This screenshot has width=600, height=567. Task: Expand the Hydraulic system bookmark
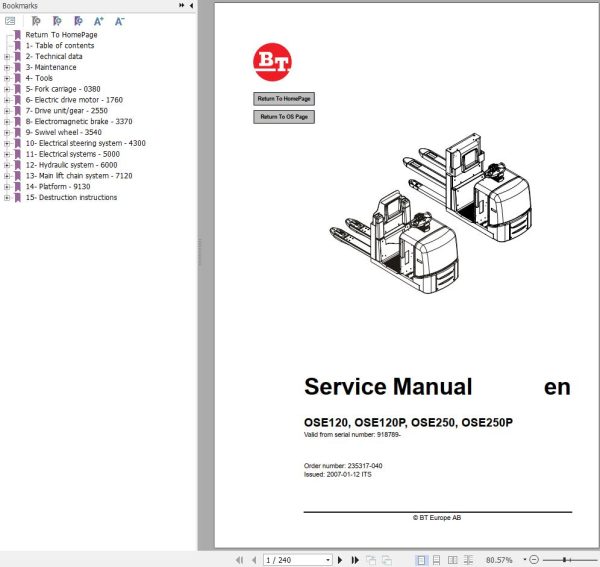click(7, 165)
